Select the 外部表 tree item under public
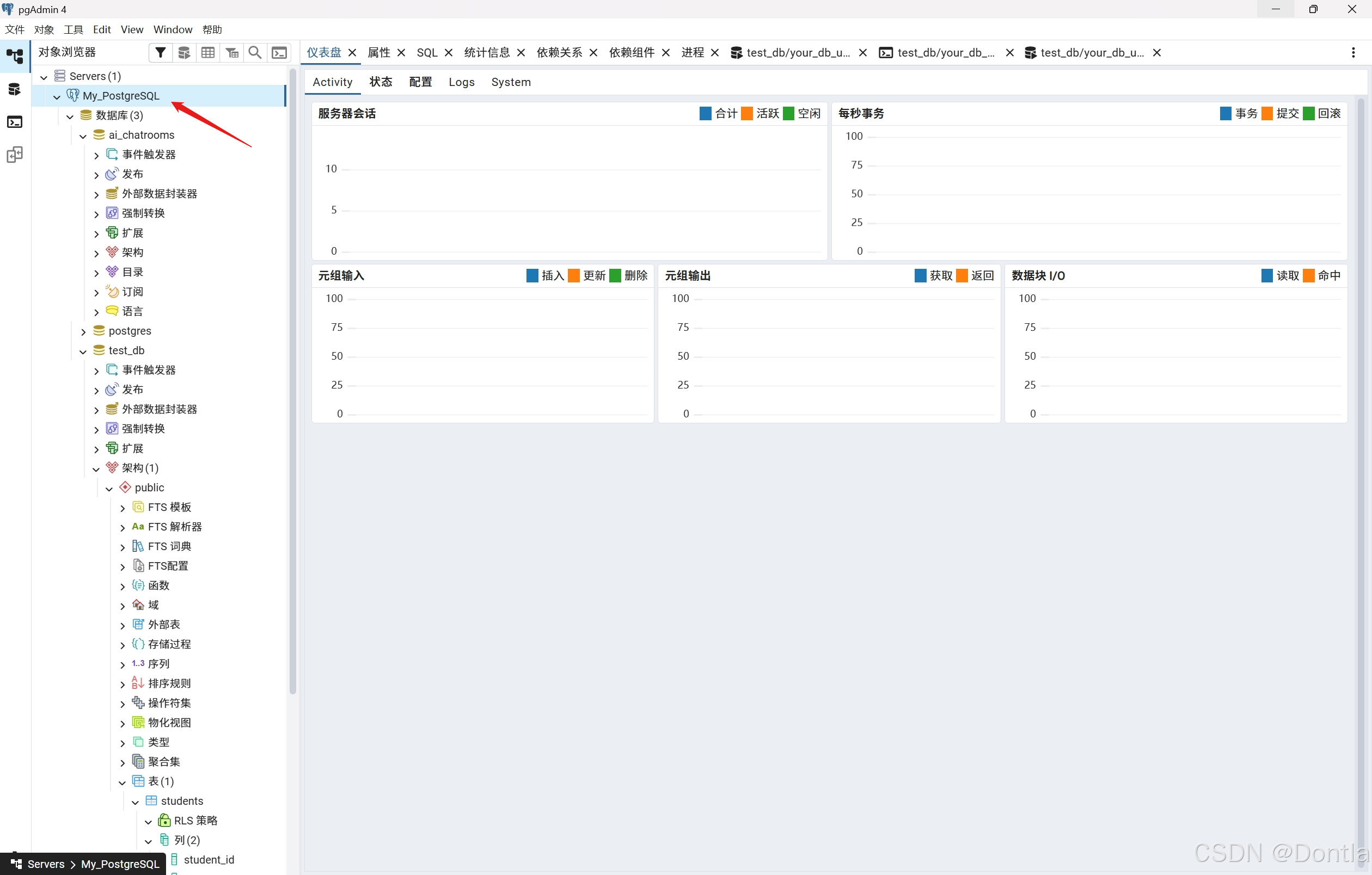This screenshot has width=1372, height=875. (x=164, y=624)
